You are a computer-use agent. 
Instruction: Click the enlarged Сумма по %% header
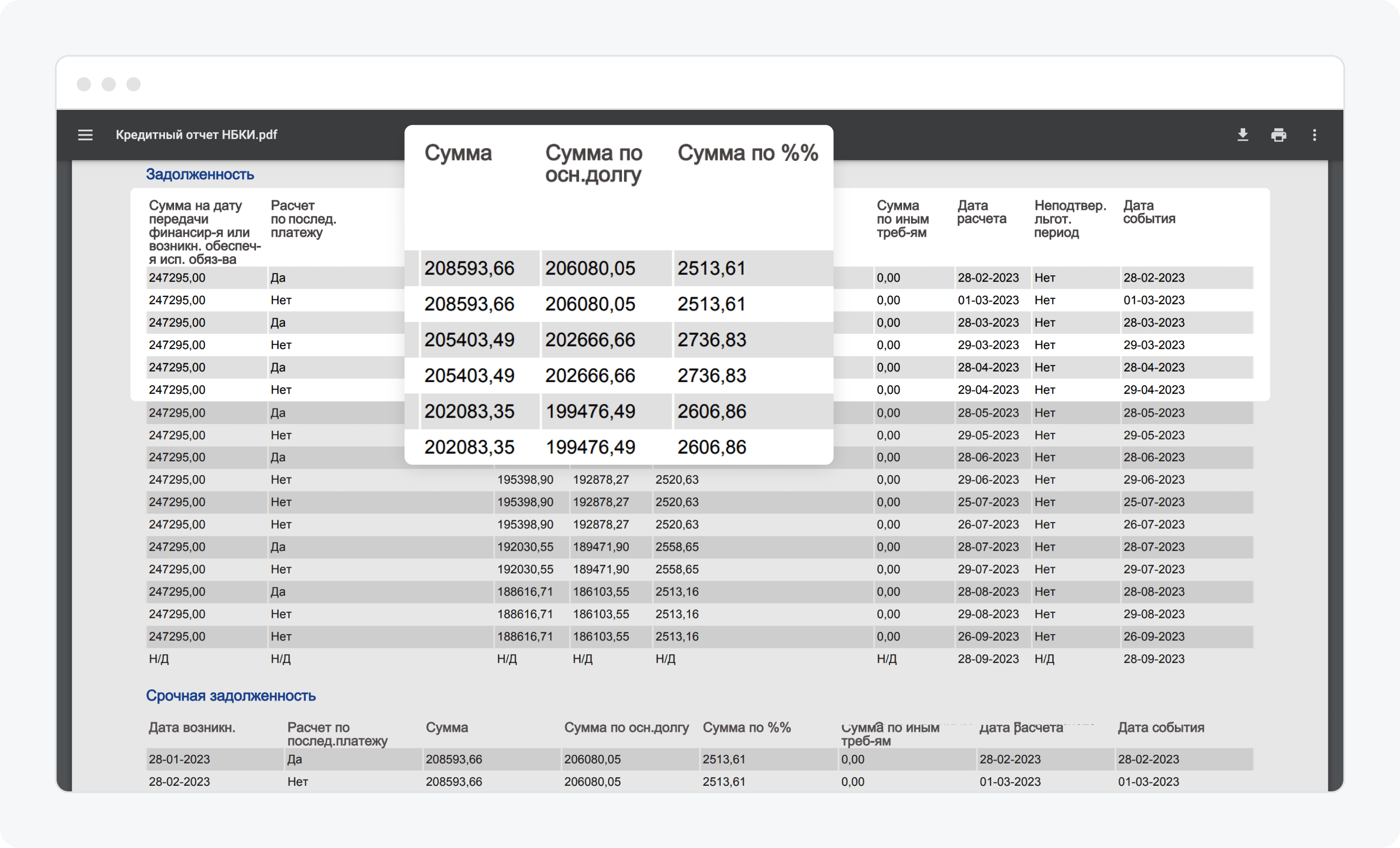[x=748, y=153]
